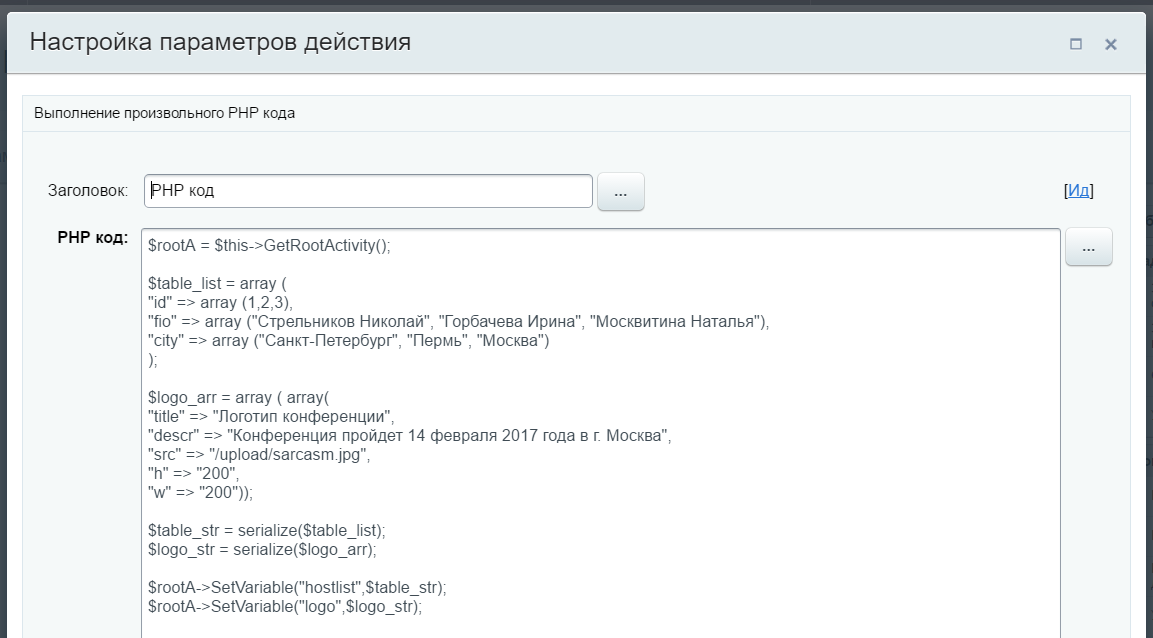Click the SetVariable "logo" line
The width and height of the screenshot is (1153, 638).
tap(285, 606)
